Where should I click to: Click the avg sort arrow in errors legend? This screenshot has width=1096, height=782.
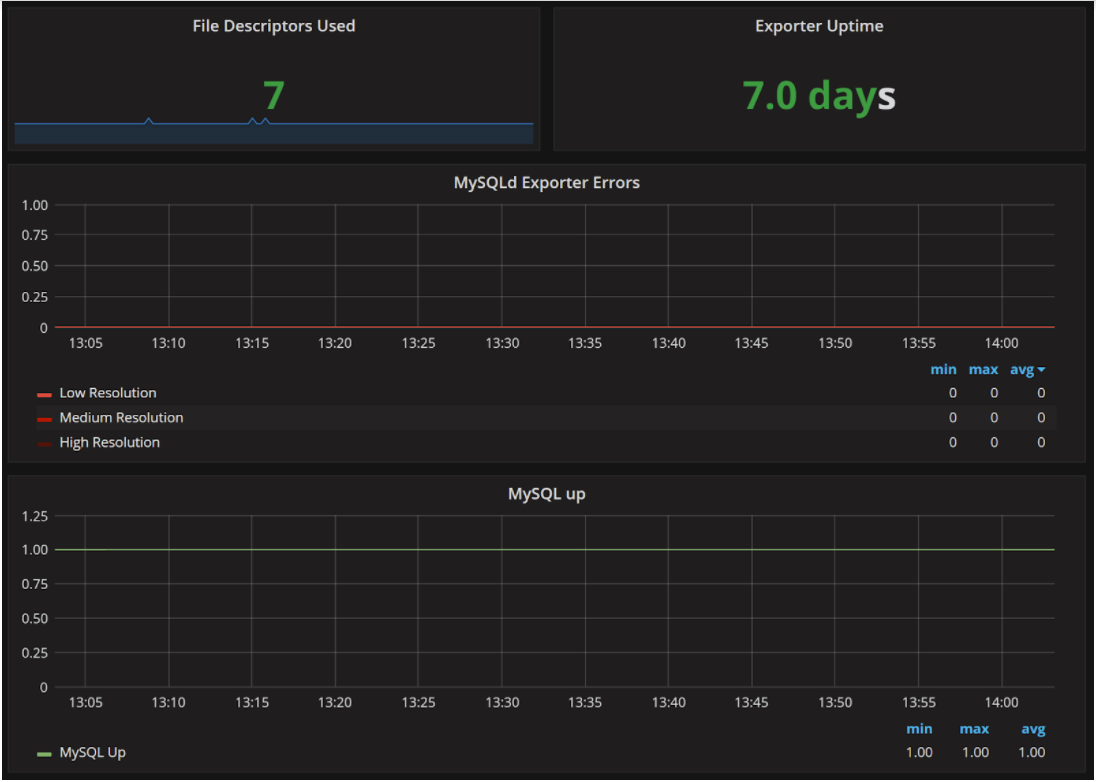tap(1041, 370)
